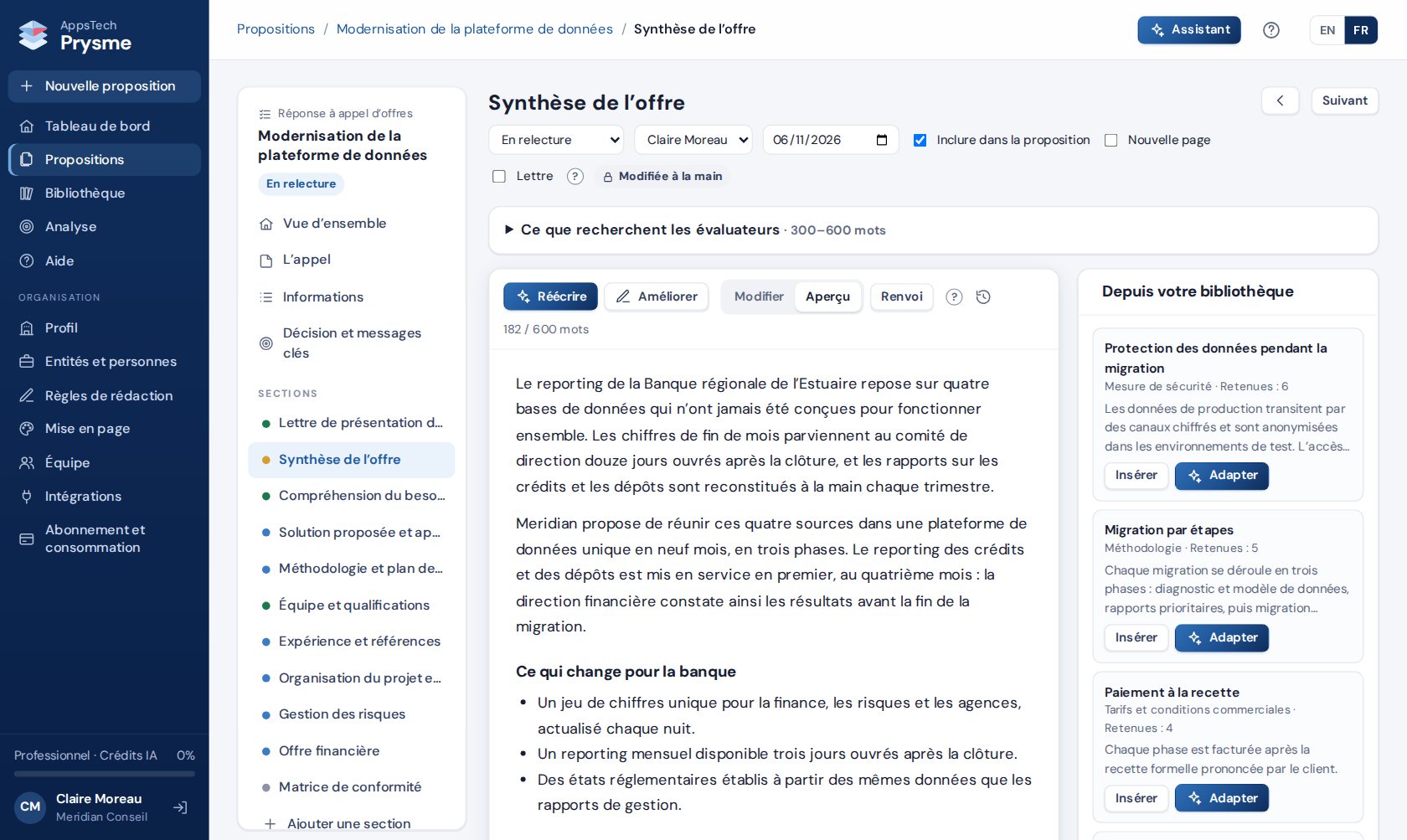Open Analyse in the sidebar
This screenshot has height=840, width=1407.
104,227
